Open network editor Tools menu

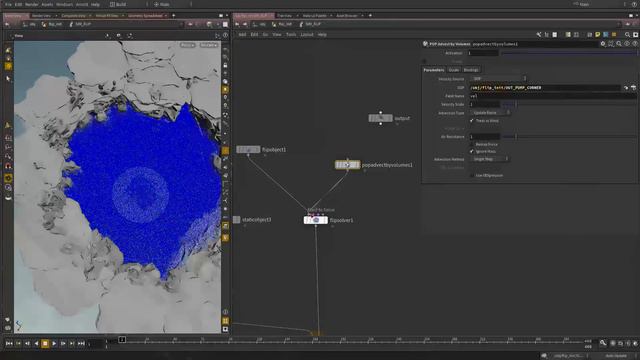pyautogui.click(x=291, y=35)
